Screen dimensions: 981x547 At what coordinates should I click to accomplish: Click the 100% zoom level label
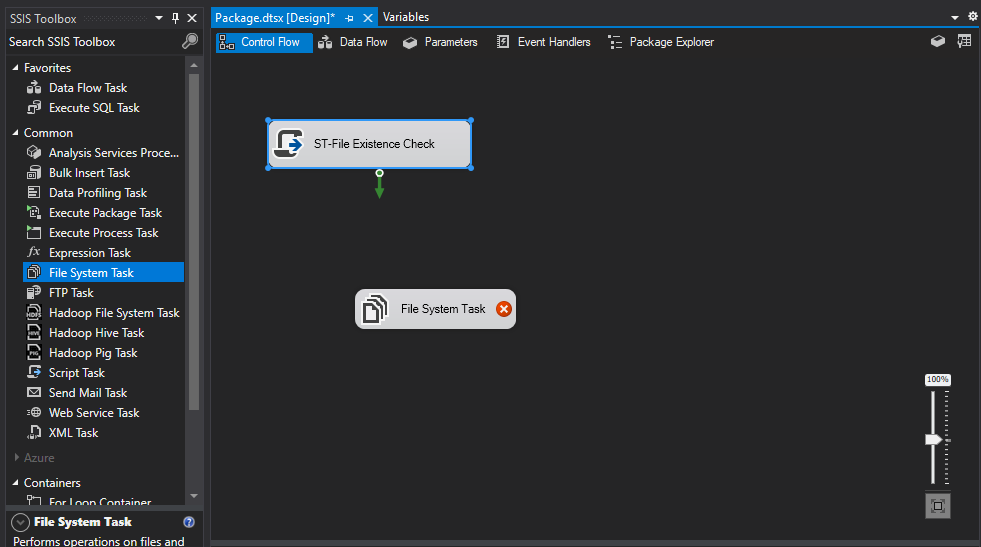(x=937, y=379)
